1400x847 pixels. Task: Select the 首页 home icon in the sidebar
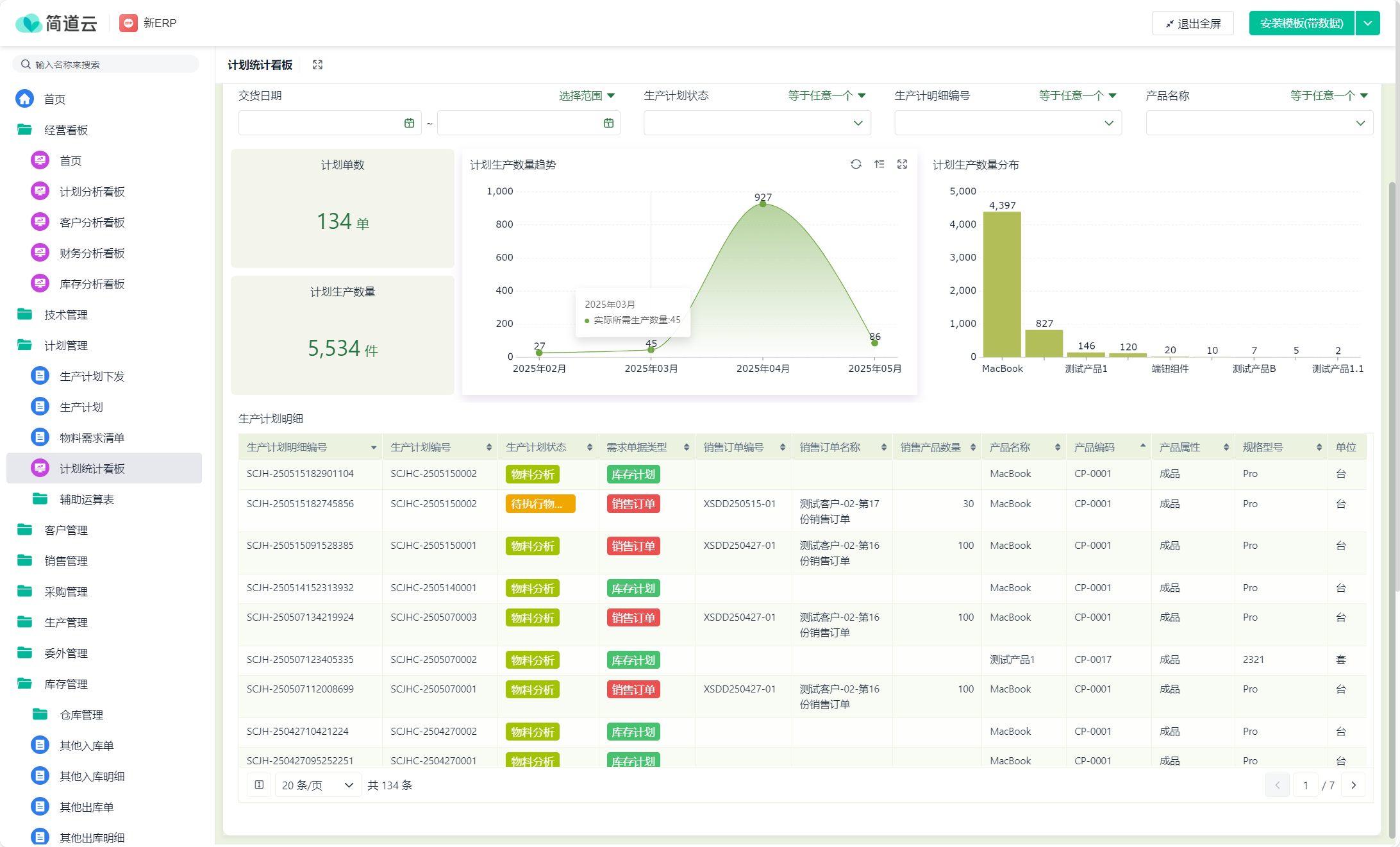(24, 99)
